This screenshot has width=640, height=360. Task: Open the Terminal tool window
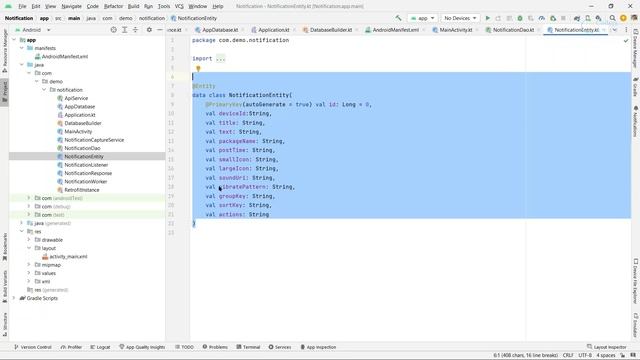pyautogui.click(x=248, y=347)
